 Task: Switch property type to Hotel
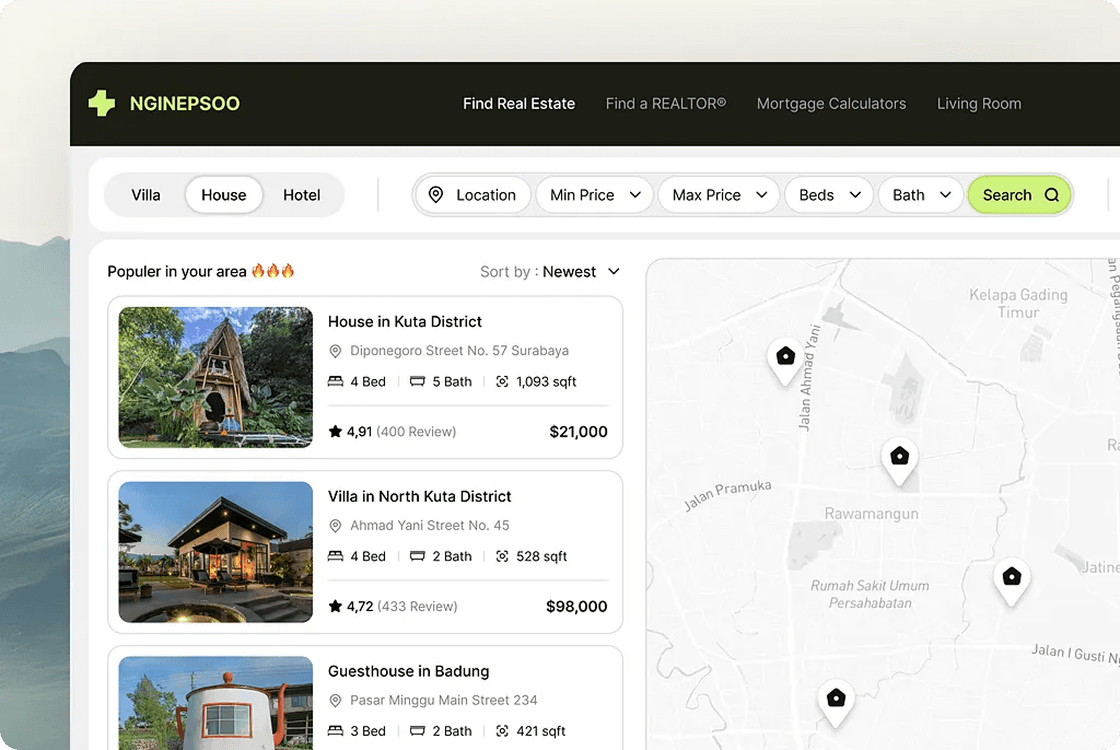coord(301,195)
